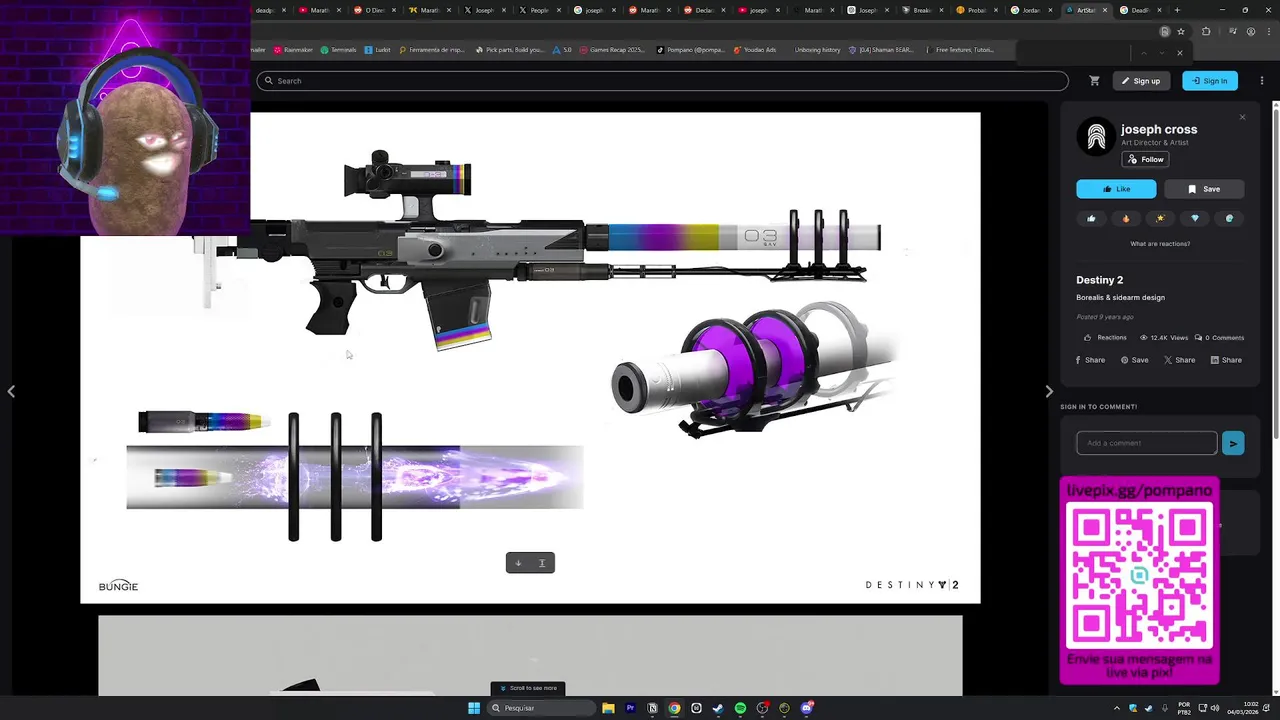
Task: Open the 'Games Recap 2025' bookmark
Action: tap(612, 50)
